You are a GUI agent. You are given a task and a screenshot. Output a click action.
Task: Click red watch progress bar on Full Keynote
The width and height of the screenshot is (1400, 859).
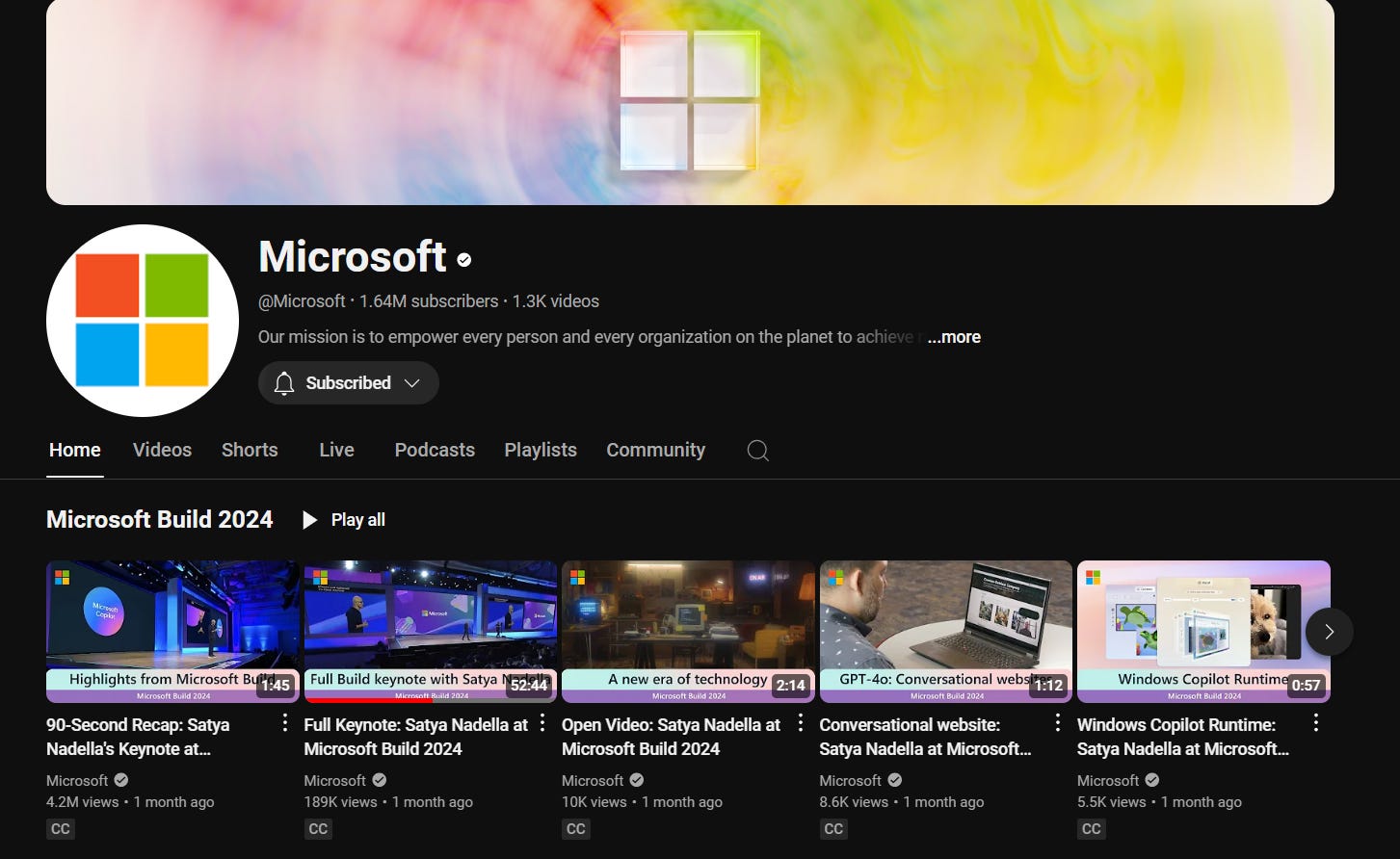point(368,700)
